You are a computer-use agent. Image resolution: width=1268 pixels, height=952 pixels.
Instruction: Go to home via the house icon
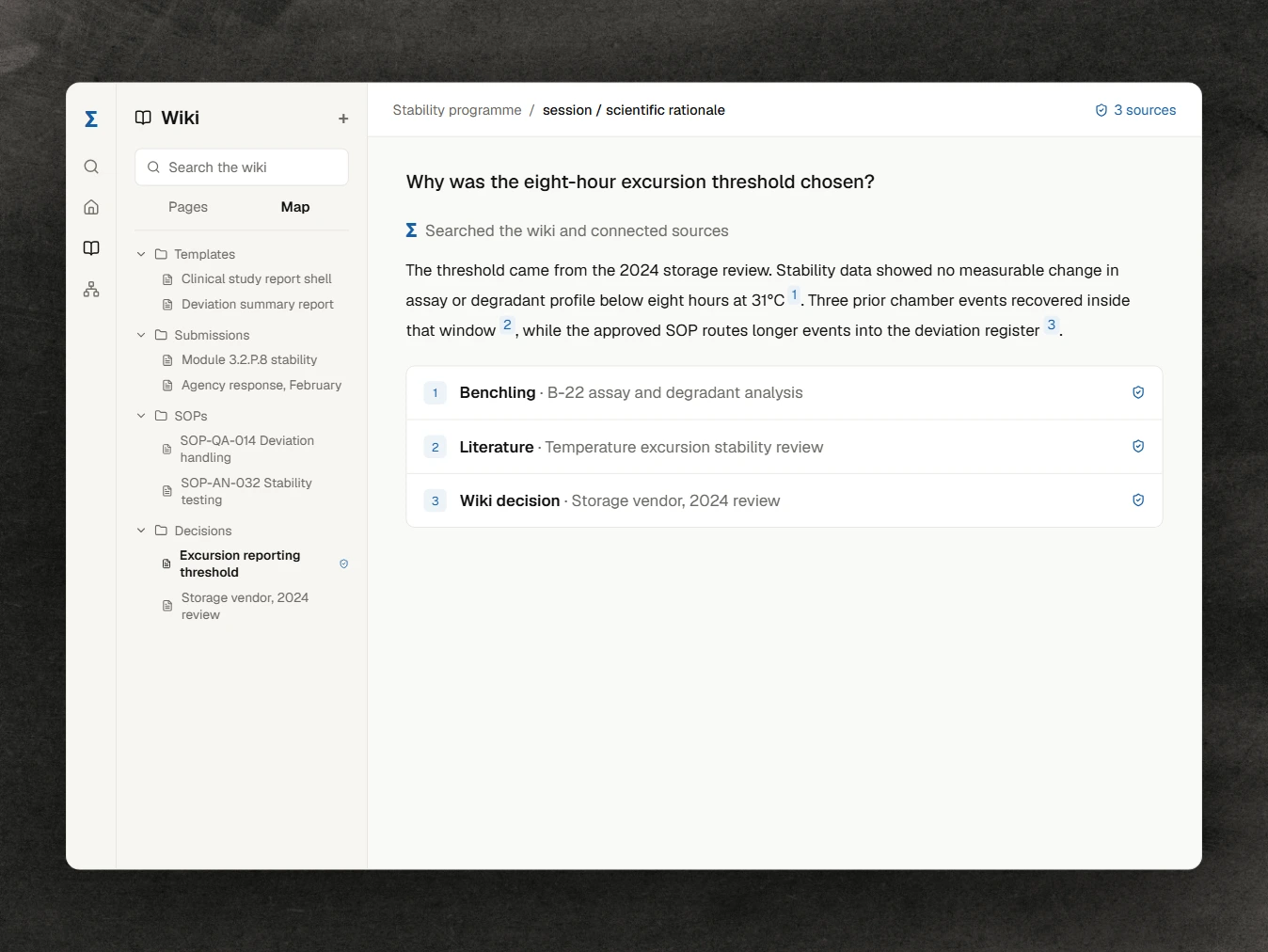(x=91, y=207)
